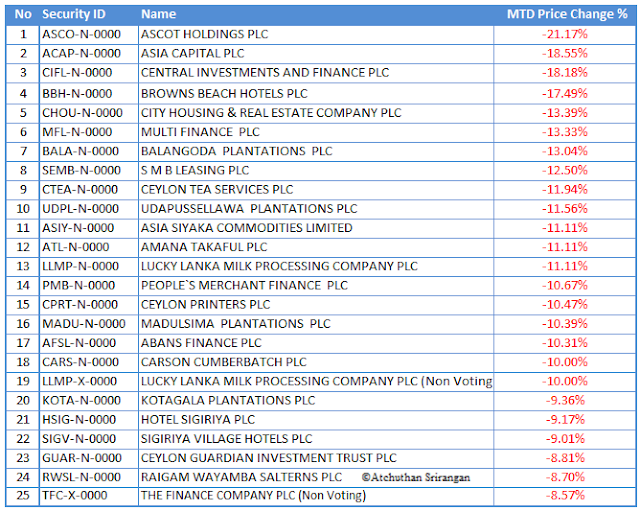Click the -10.31% value
Image resolution: width=640 pixels, height=511 pixels.
point(565,343)
